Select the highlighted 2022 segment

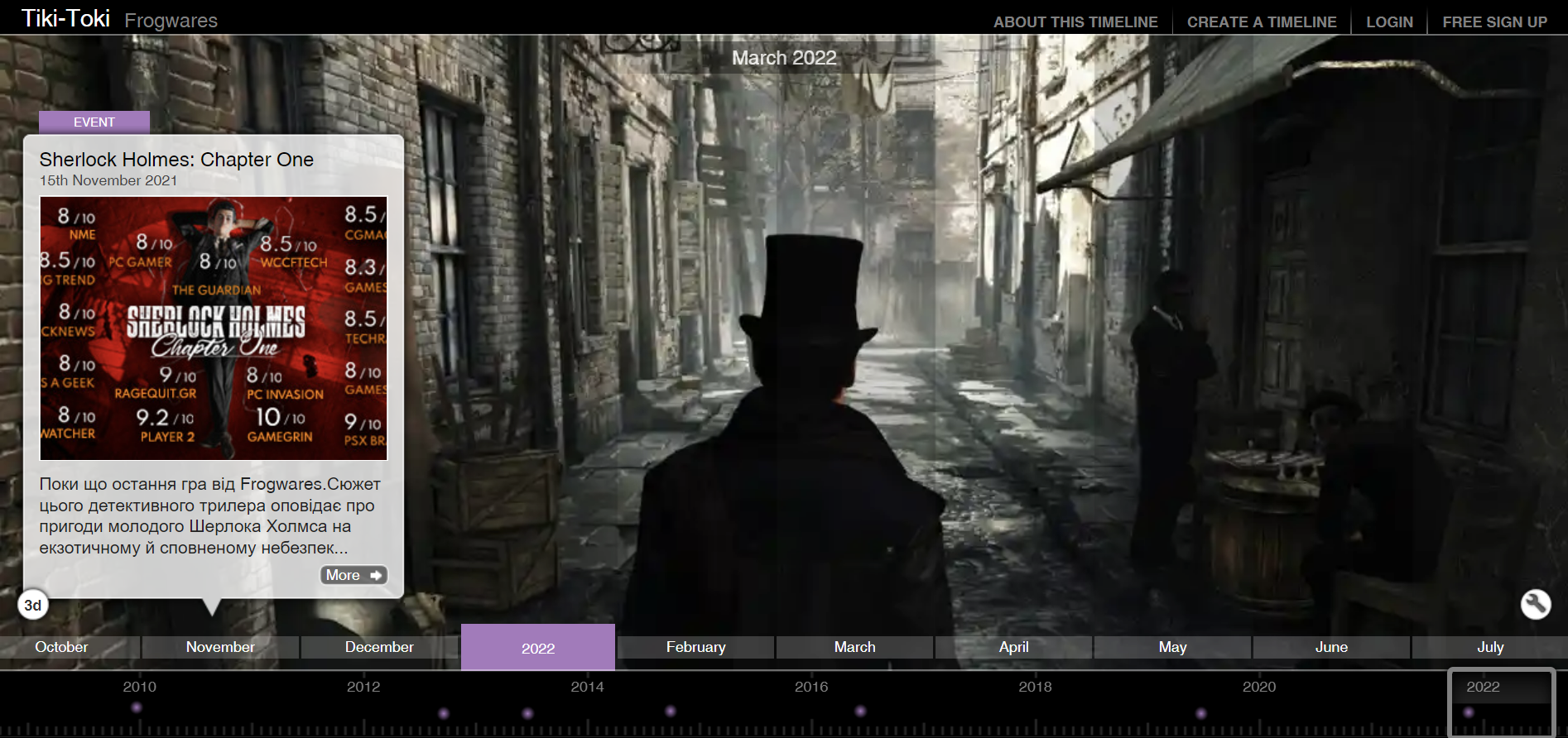[538, 647]
